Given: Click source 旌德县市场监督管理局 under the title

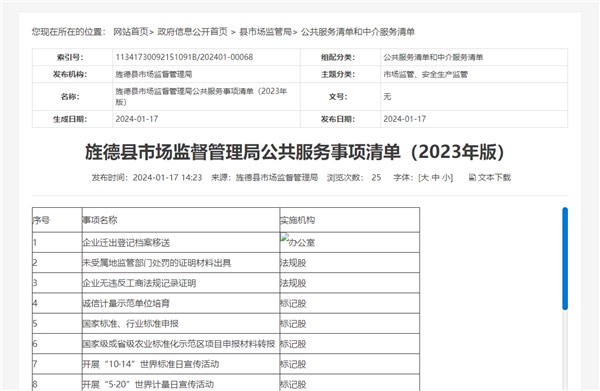Looking at the screenshot, I should 277,178.
